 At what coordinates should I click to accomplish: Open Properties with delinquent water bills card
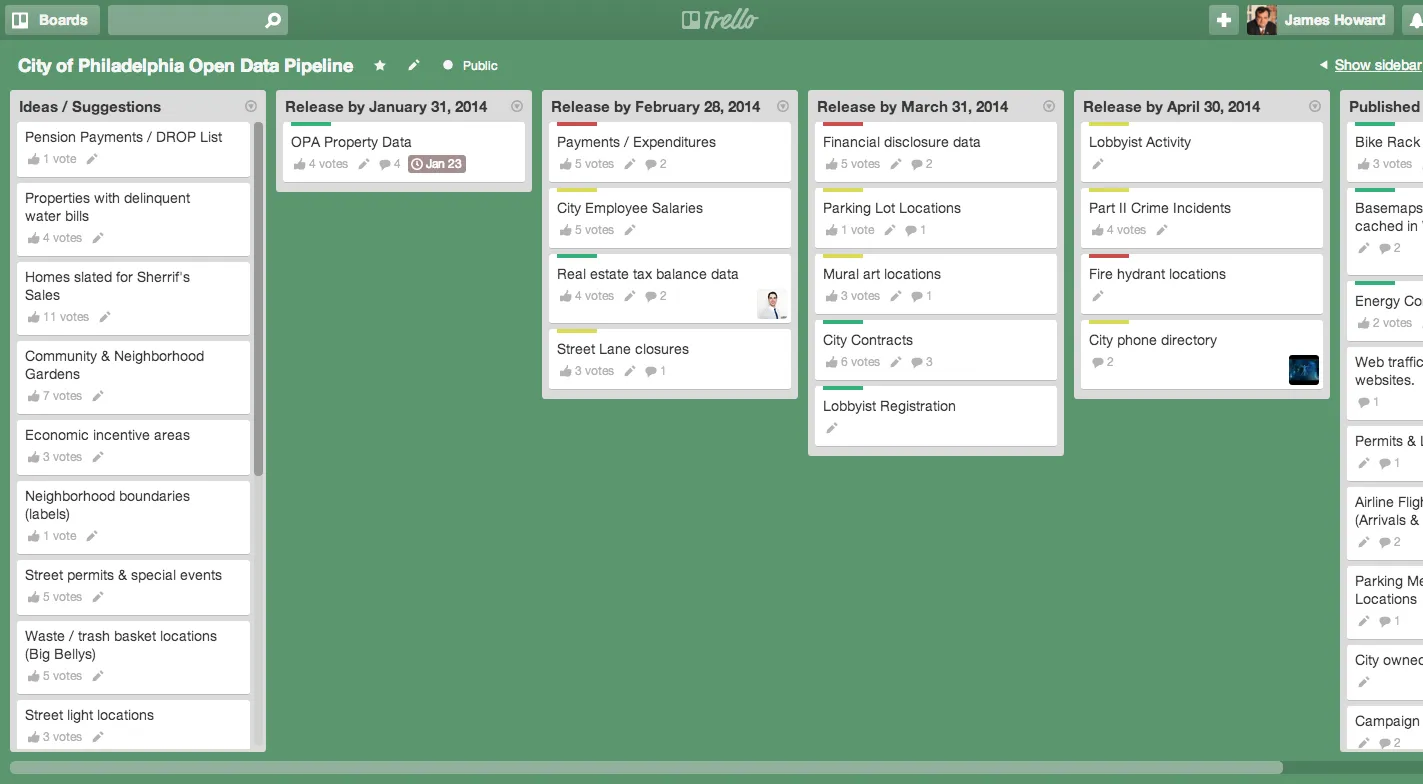click(134, 219)
